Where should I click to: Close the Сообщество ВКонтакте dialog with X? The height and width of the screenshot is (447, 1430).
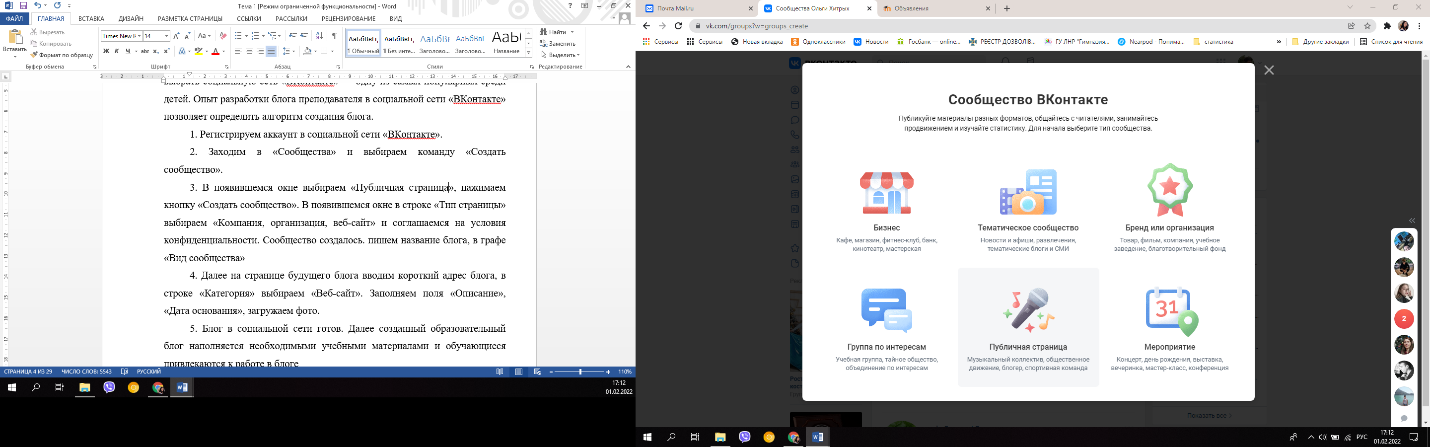click(1269, 70)
